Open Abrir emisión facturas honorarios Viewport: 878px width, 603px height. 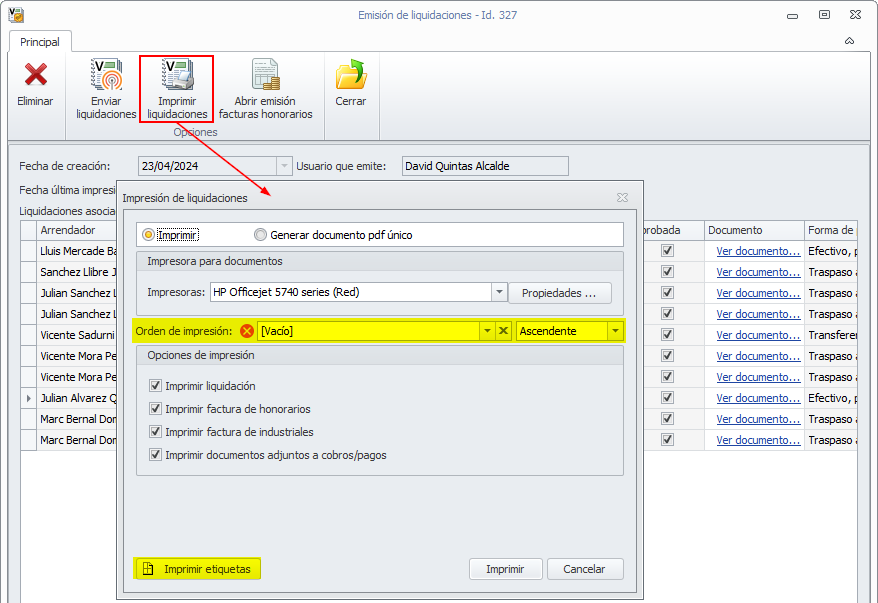click(265, 88)
